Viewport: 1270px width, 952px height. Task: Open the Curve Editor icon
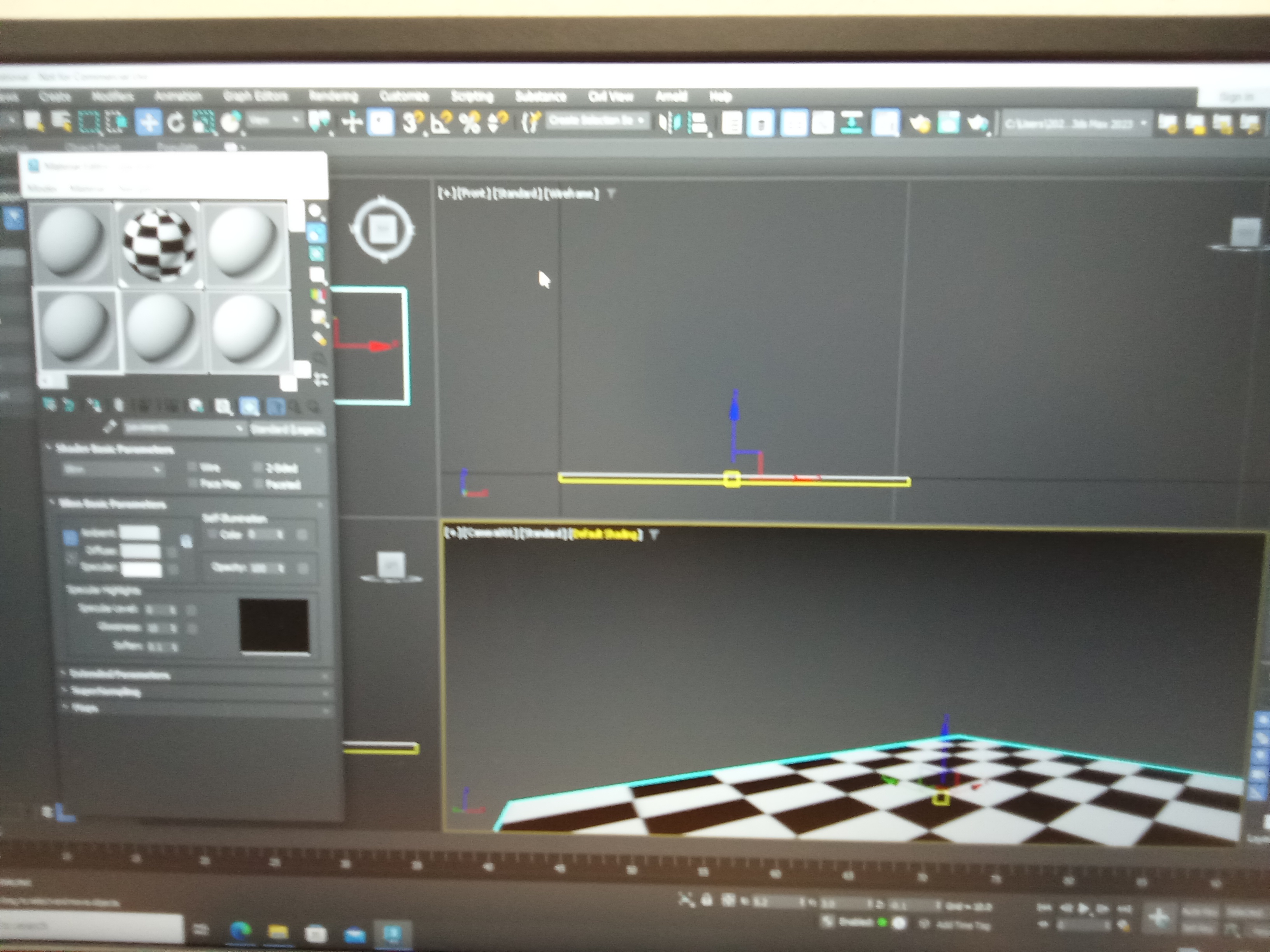(x=823, y=123)
